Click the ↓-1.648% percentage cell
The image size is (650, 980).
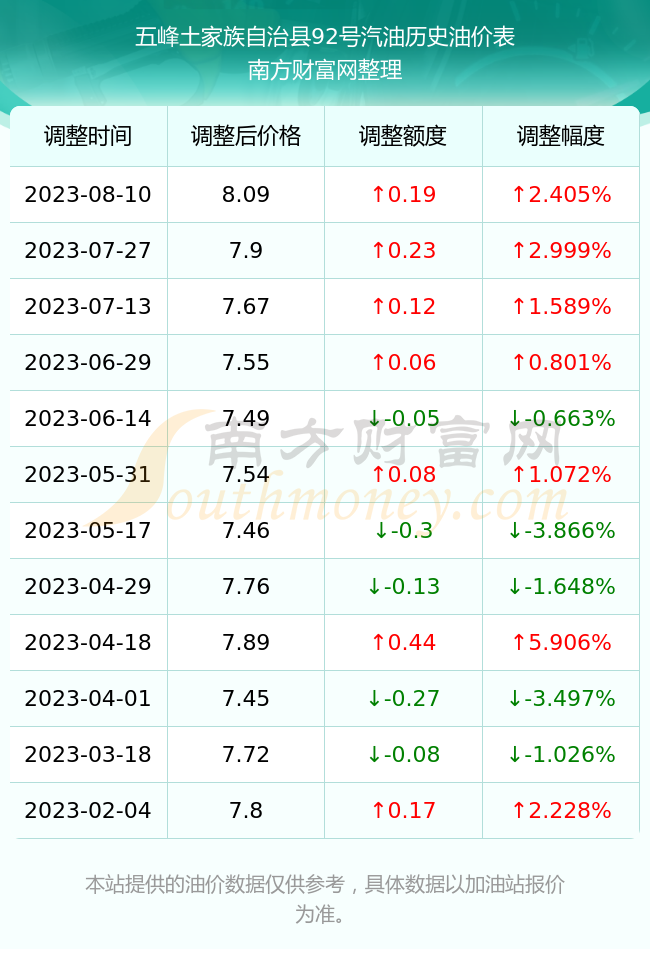(x=561, y=586)
